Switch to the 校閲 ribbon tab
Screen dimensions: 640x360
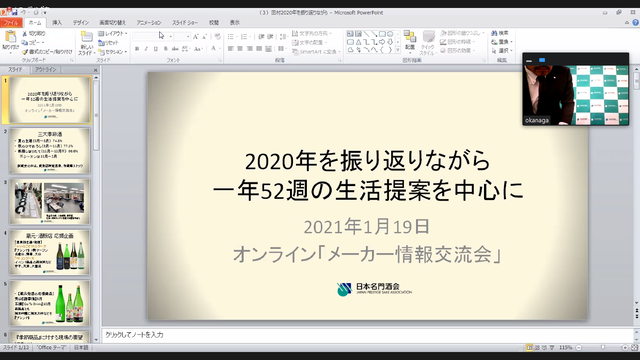(x=214, y=22)
